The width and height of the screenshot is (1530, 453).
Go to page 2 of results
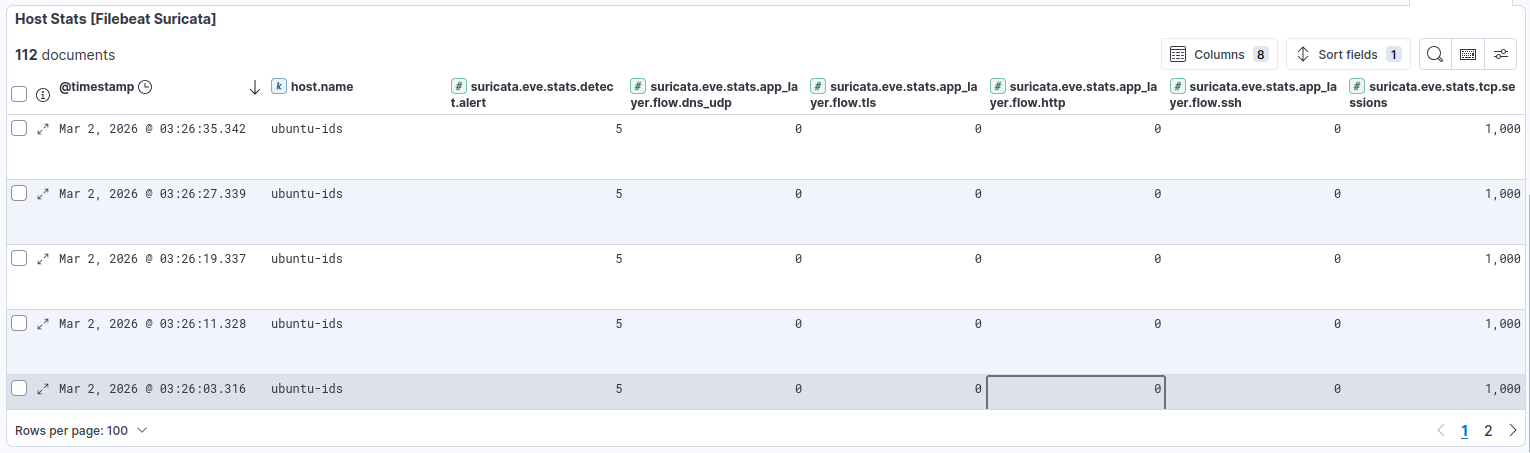pos(1488,431)
